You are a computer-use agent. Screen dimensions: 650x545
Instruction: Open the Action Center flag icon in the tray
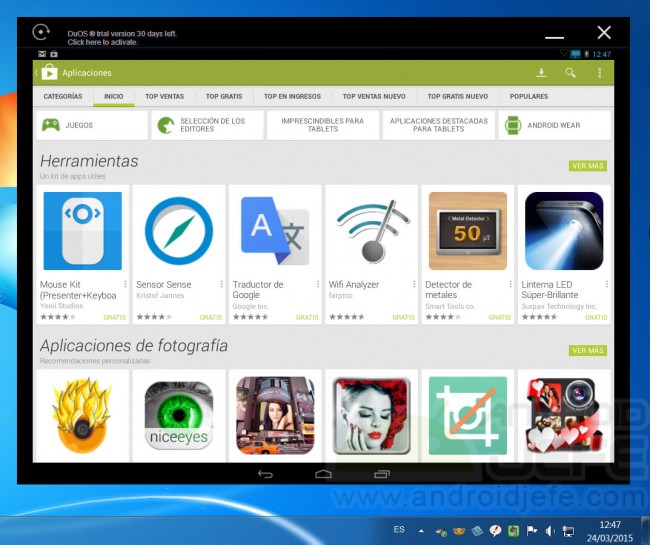click(531, 530)
